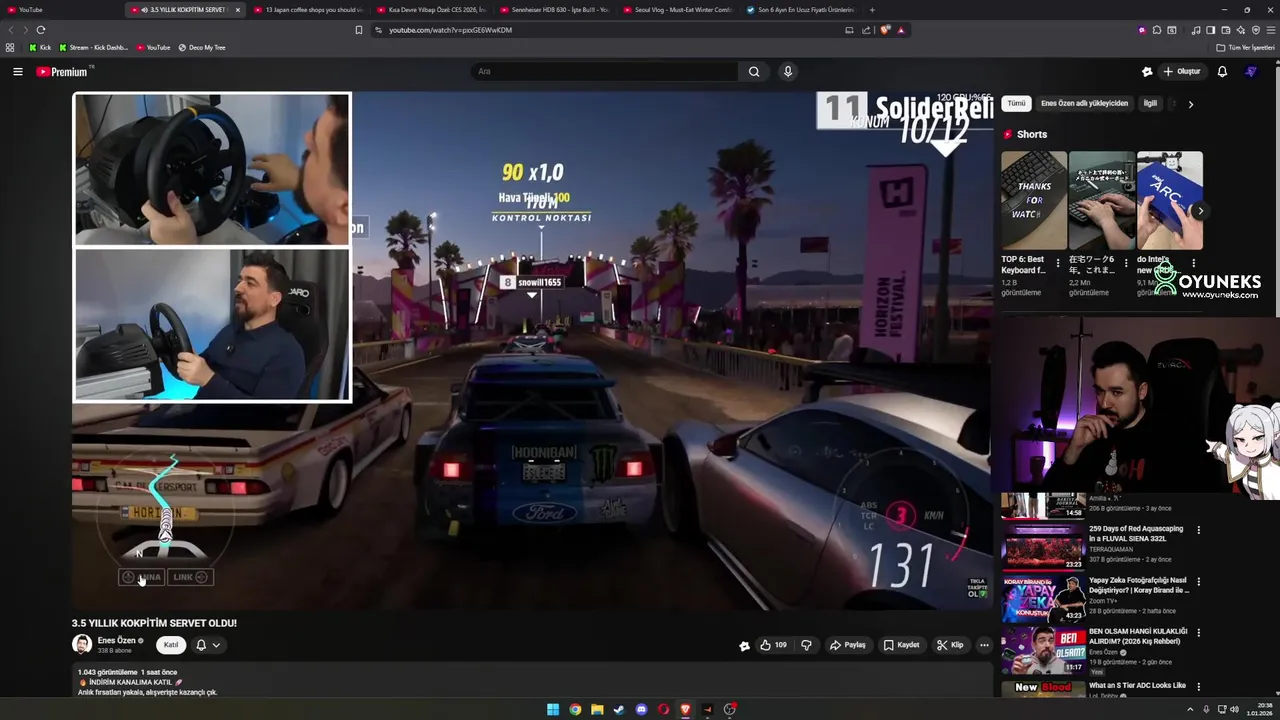Viewport: 1280px width, 720px height.
Task: Open 'What an S Tier ADC Looks Like' video
Action: [1137, 686]
